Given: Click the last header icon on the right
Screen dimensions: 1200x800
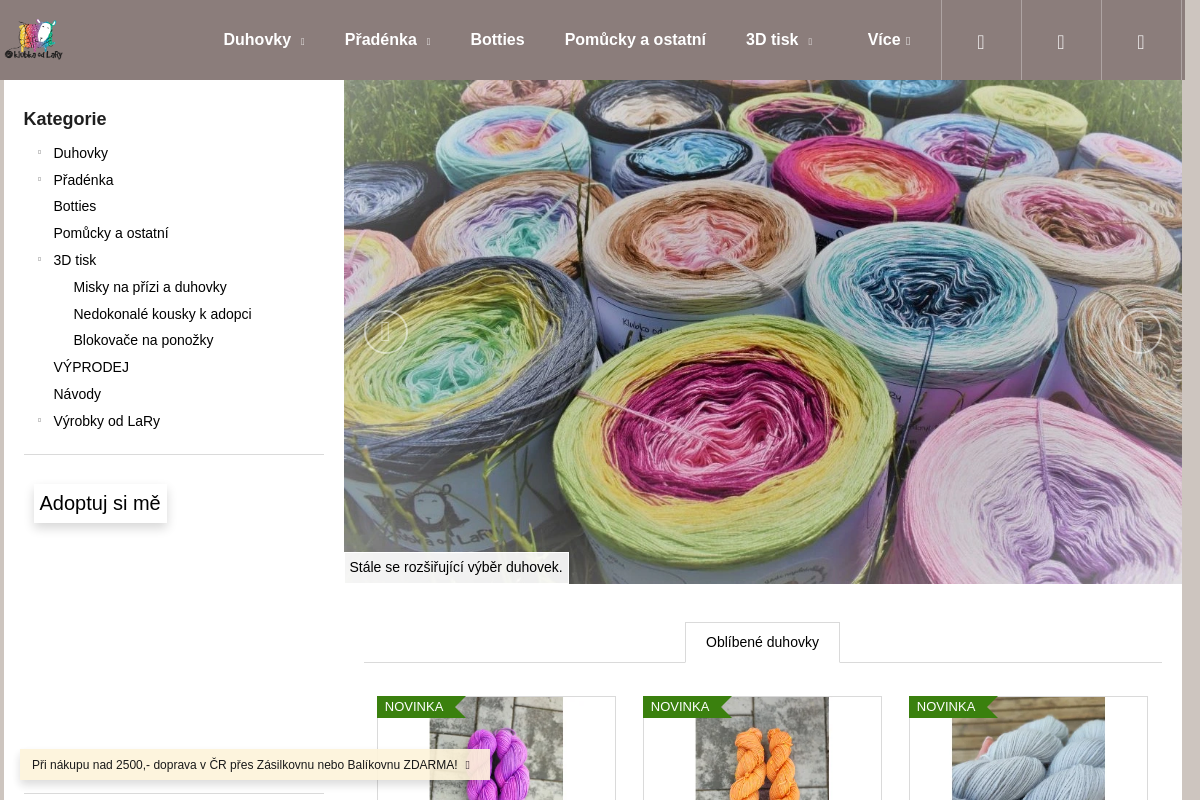Looking at the screenshot, I should coord(1141,41).
